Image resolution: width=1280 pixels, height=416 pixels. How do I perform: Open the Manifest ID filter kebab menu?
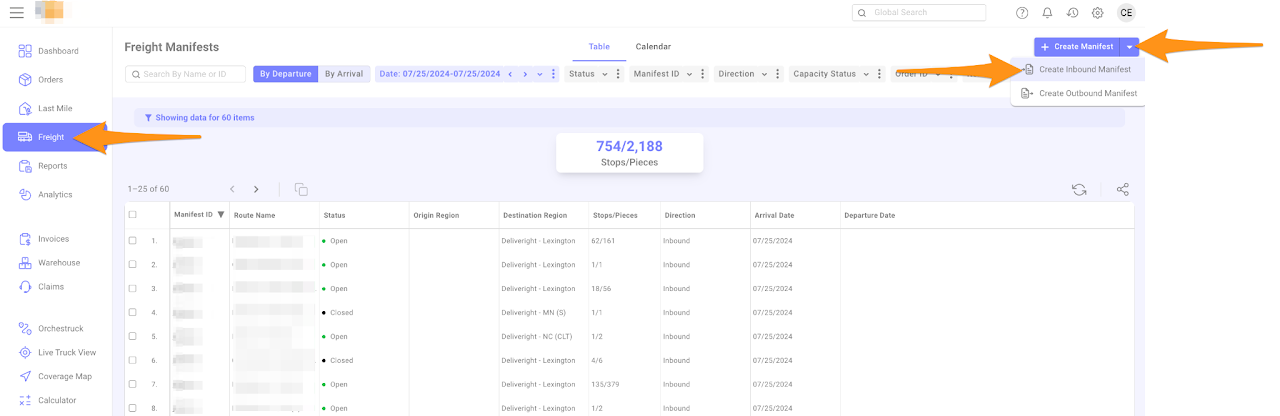click(703, 74)
